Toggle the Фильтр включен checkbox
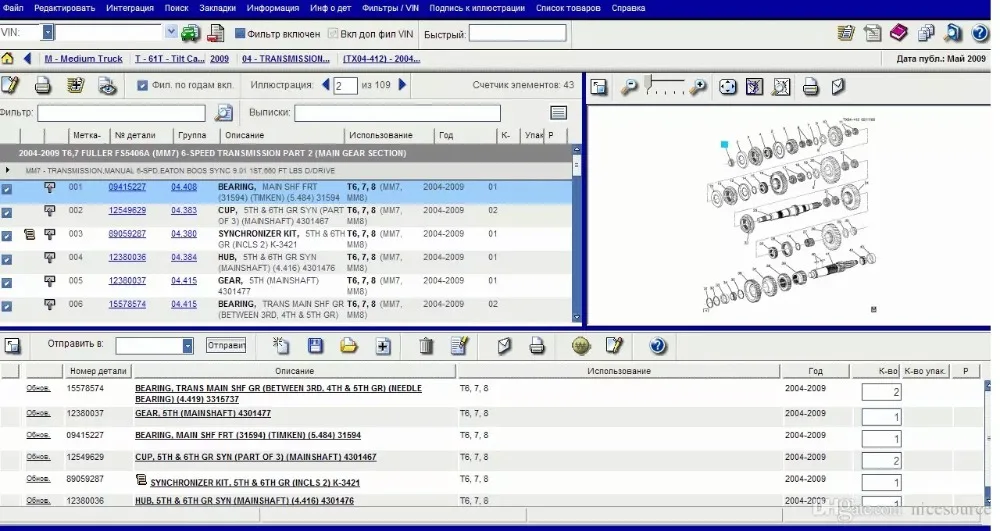 [240, 33]
